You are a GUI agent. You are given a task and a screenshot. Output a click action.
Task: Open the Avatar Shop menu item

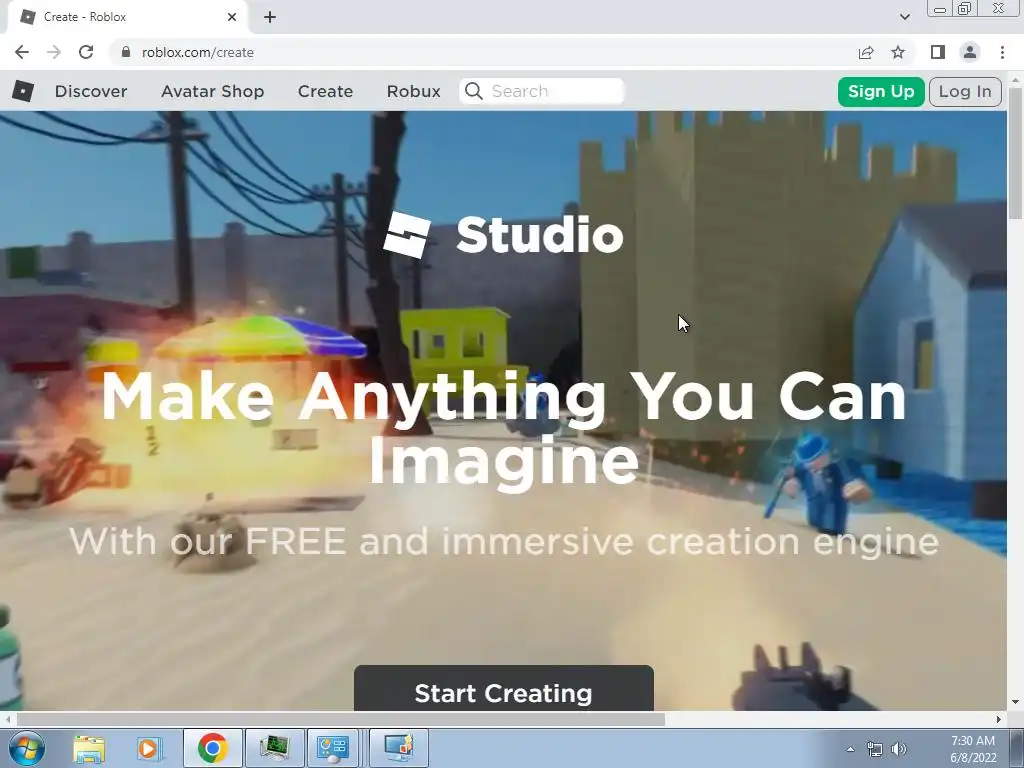click(x=213, y=91)
